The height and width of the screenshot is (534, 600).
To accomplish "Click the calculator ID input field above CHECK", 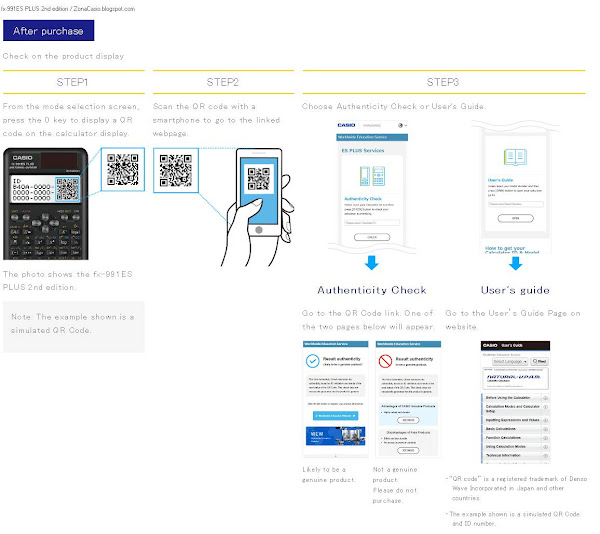I will pos(372,223).
